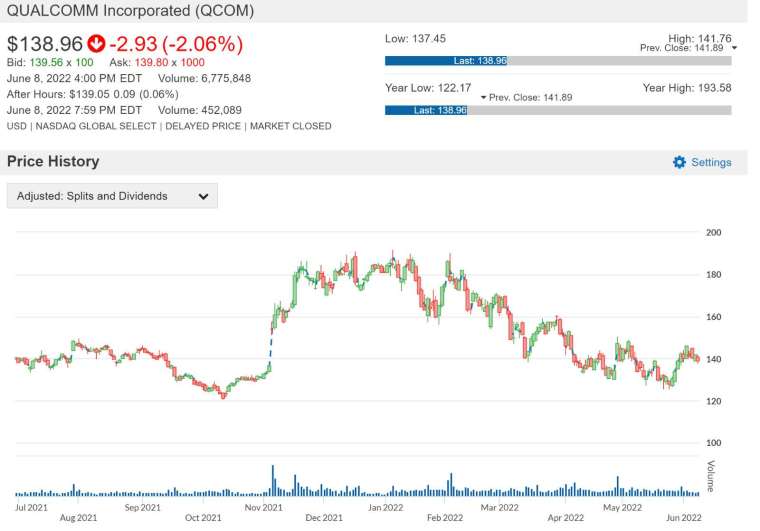Click the Ask 139.80 value
The height and width of the screenshot is (531, 760).
(x=151, y=62)
